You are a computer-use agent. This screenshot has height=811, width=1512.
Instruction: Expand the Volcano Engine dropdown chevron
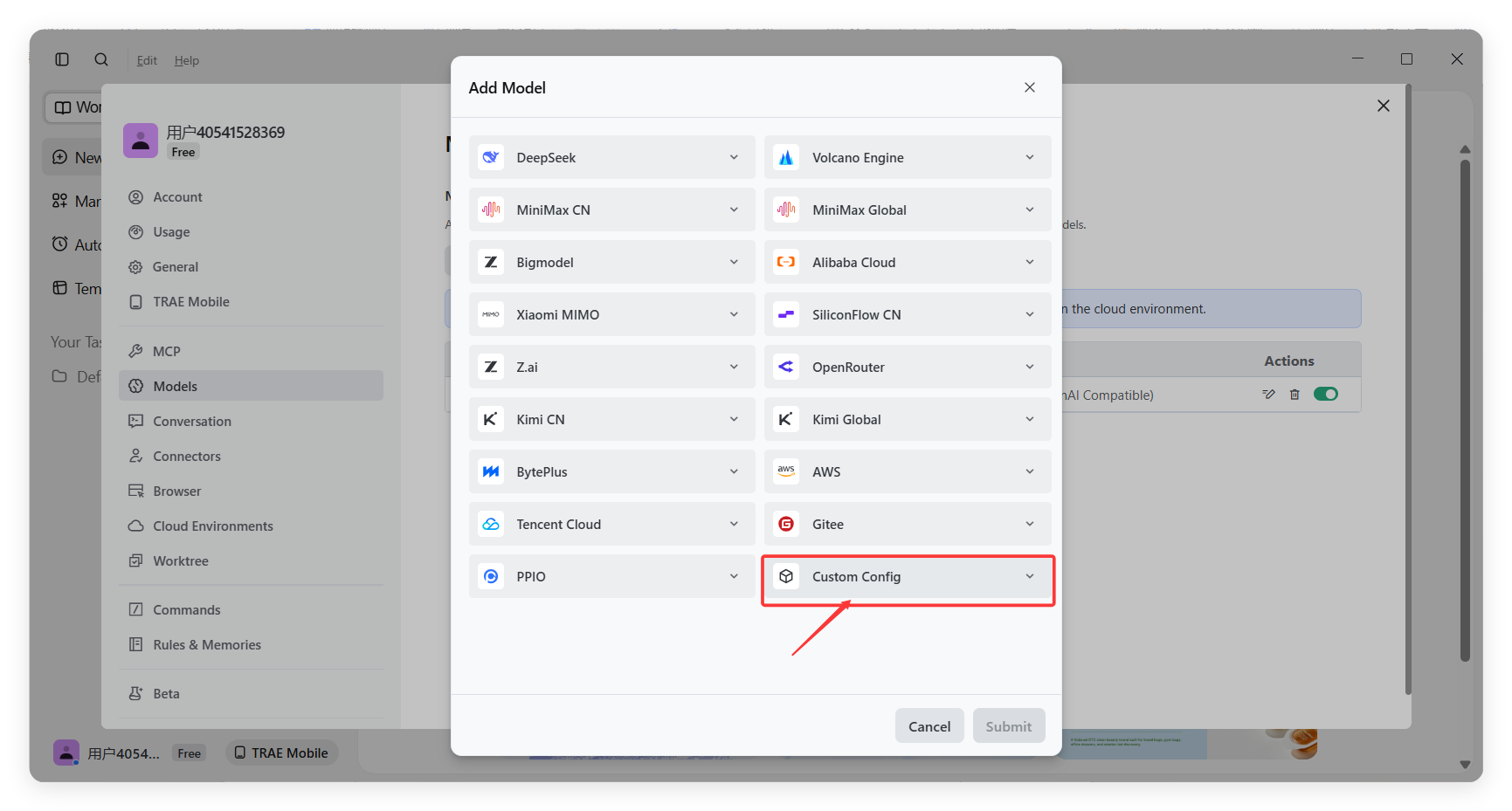coord(1030,157)
